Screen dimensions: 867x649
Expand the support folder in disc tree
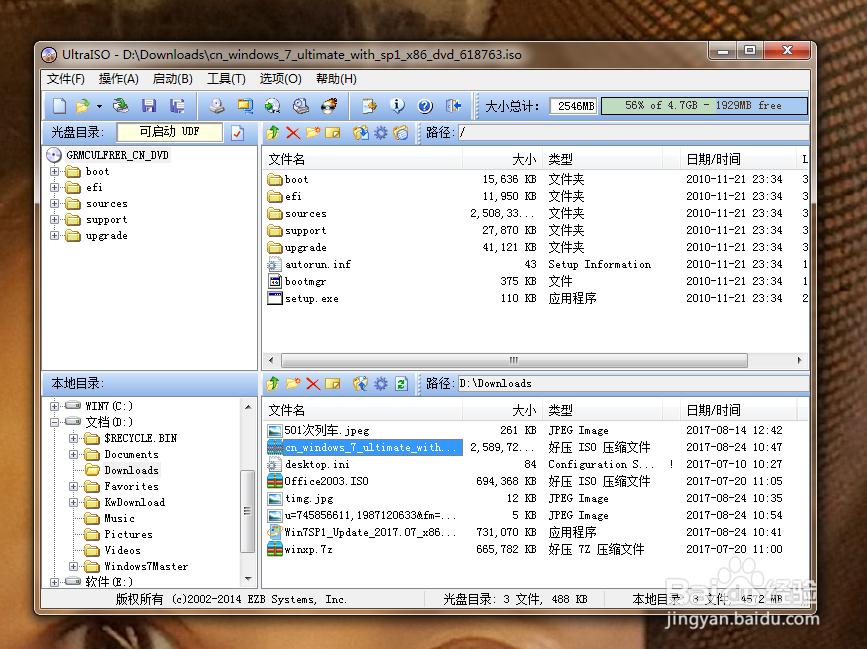[54, 219]
